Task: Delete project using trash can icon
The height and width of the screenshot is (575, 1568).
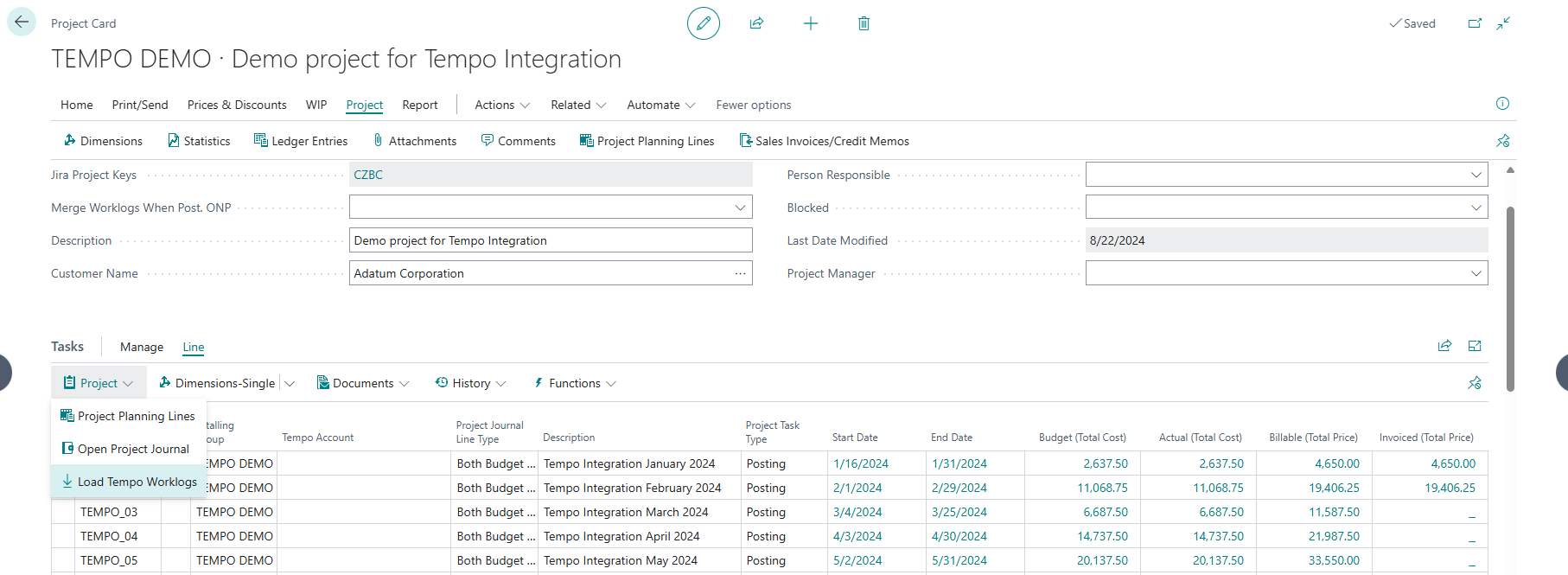Action: point(864,23)
